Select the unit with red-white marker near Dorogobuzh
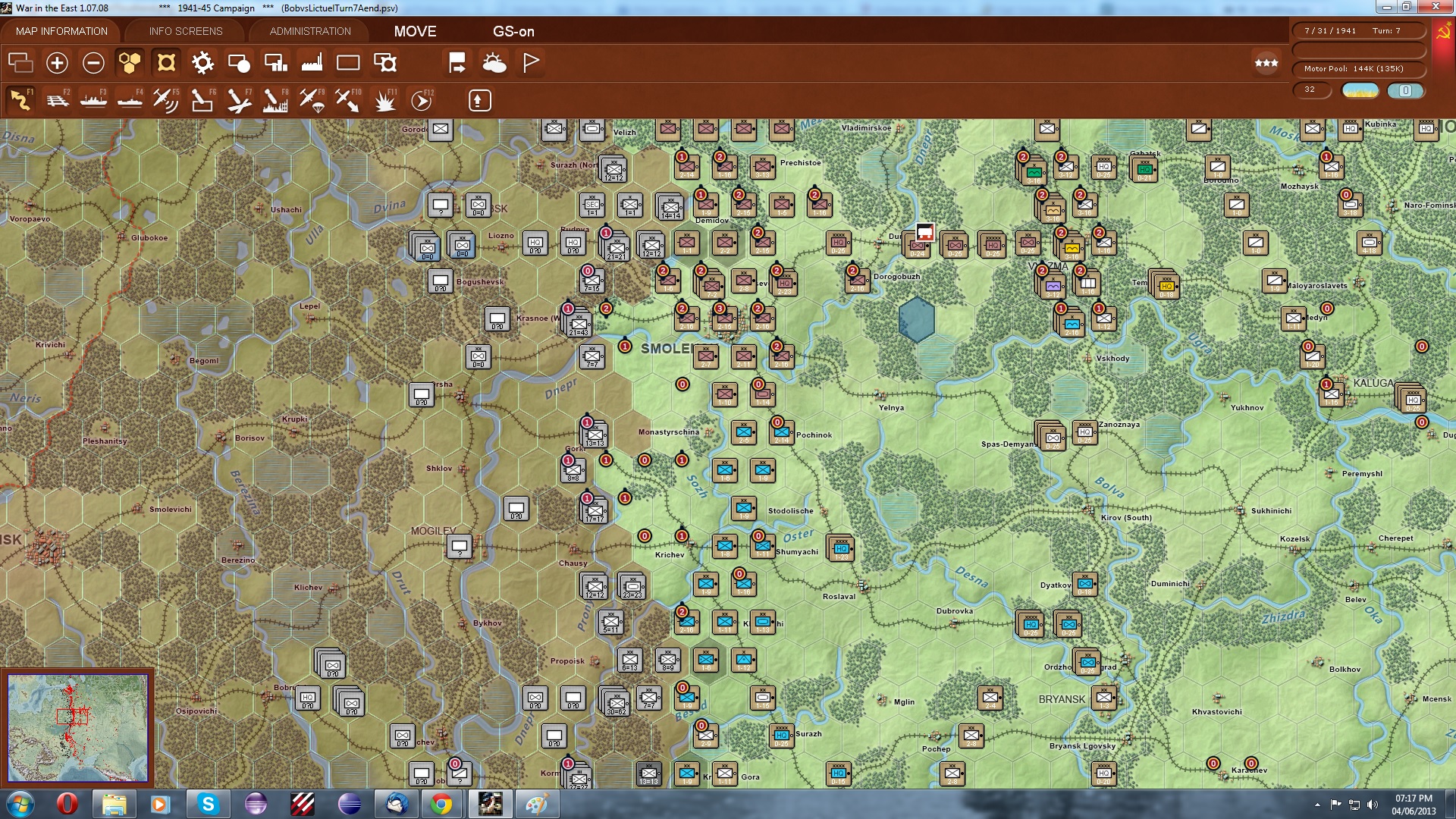Image resolution: width=1456 pixels, height=819 pixels. [917, 245]
